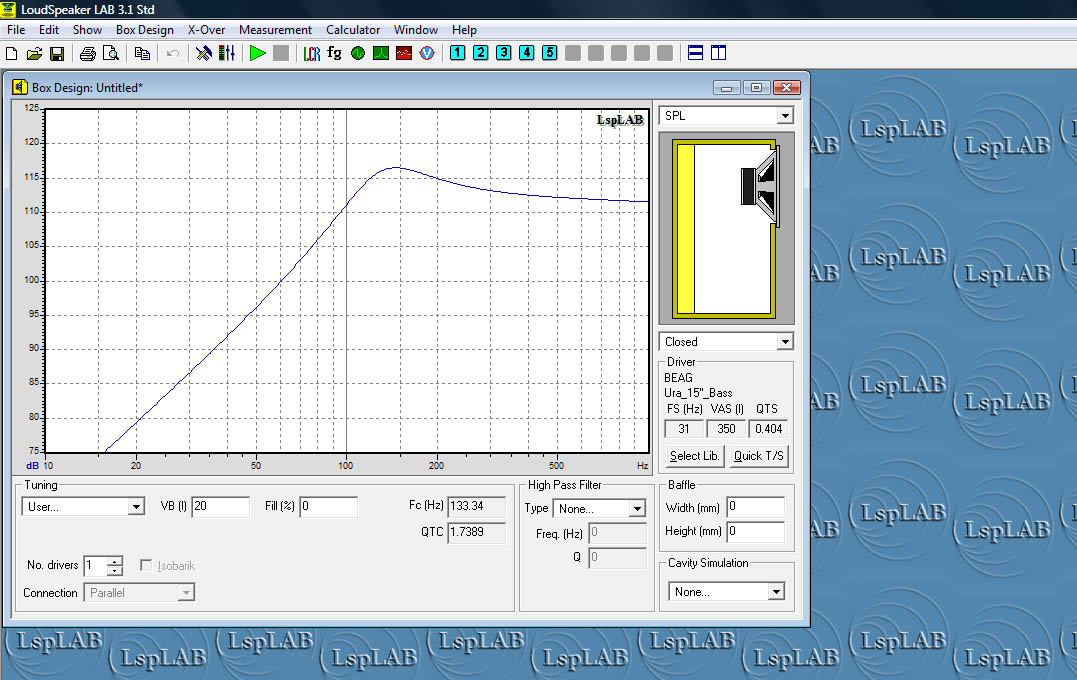The width and height of the screenshot is (1077, 680).
Task: Save using the floppy disk icon
Action: (x=56, y=53)
